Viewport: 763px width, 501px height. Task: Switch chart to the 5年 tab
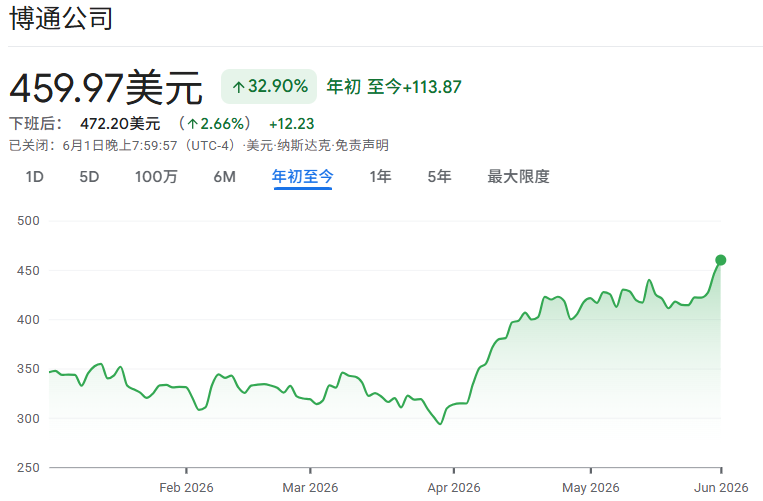pyautogui.click(x=439, y=177)
